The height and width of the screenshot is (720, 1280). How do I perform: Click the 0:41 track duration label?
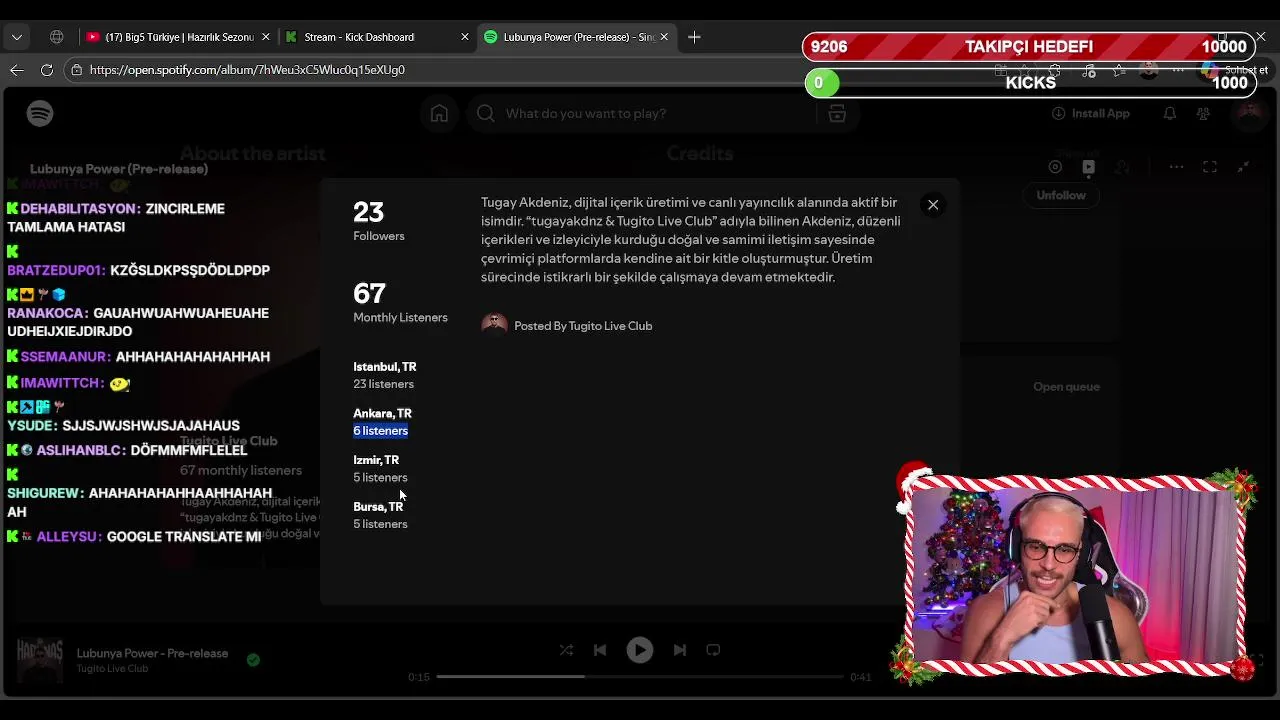[861, 677]
